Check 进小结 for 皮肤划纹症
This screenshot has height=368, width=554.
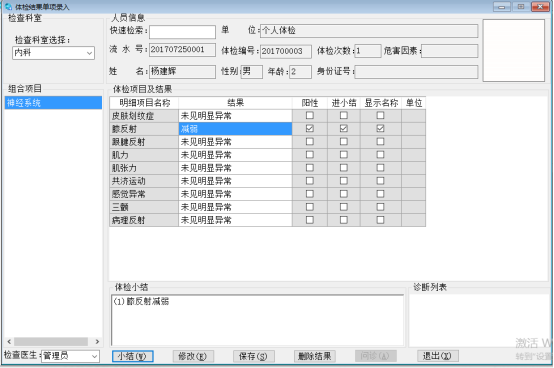pyautogui.click(x=343, y=115)
